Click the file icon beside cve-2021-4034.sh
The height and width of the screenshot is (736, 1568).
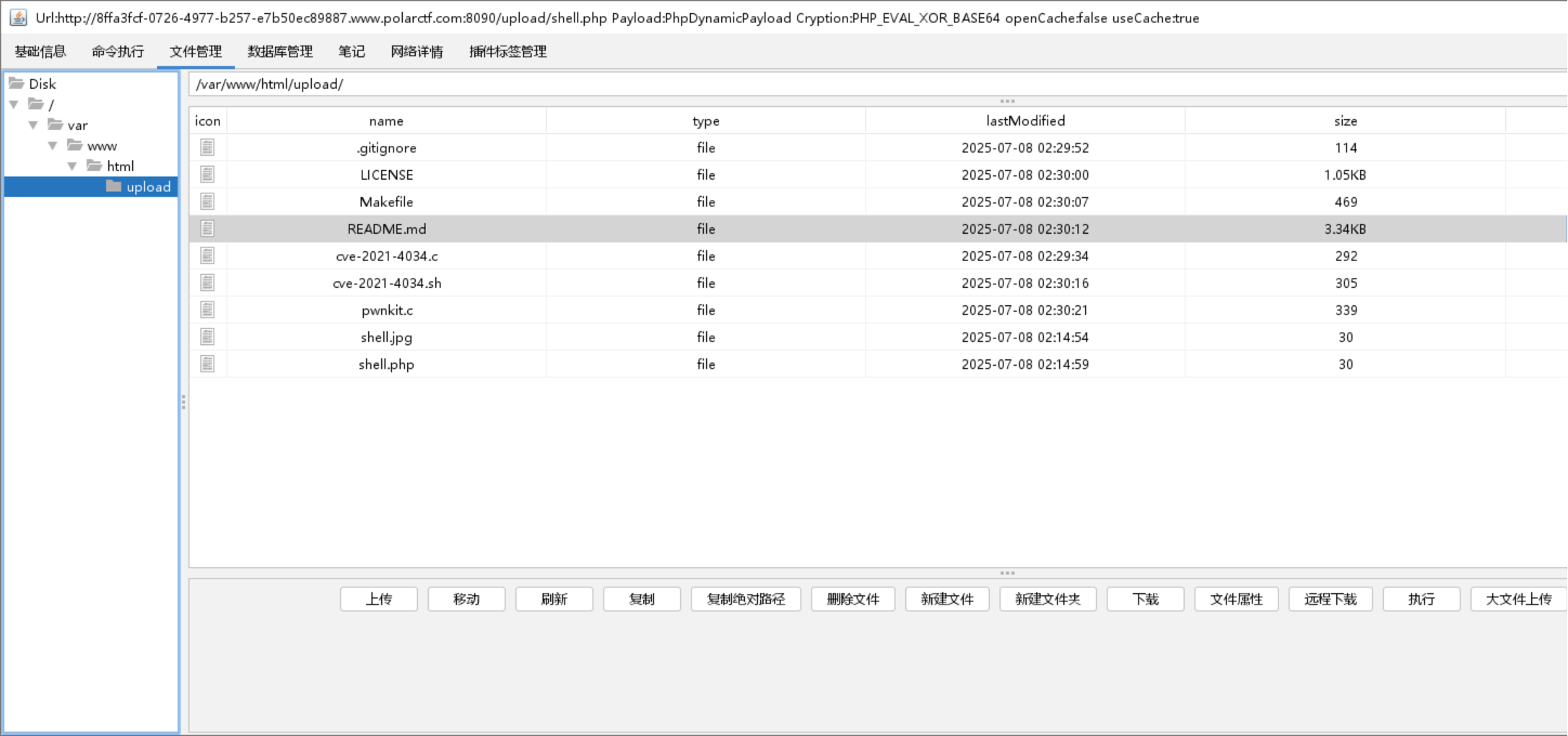click(207, 283)
